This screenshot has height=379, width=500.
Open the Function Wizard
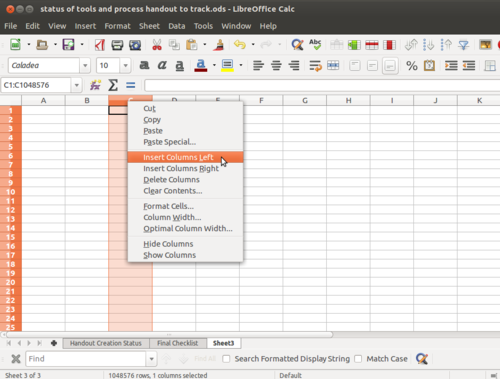pyautogui.click(x=95, y=85)
